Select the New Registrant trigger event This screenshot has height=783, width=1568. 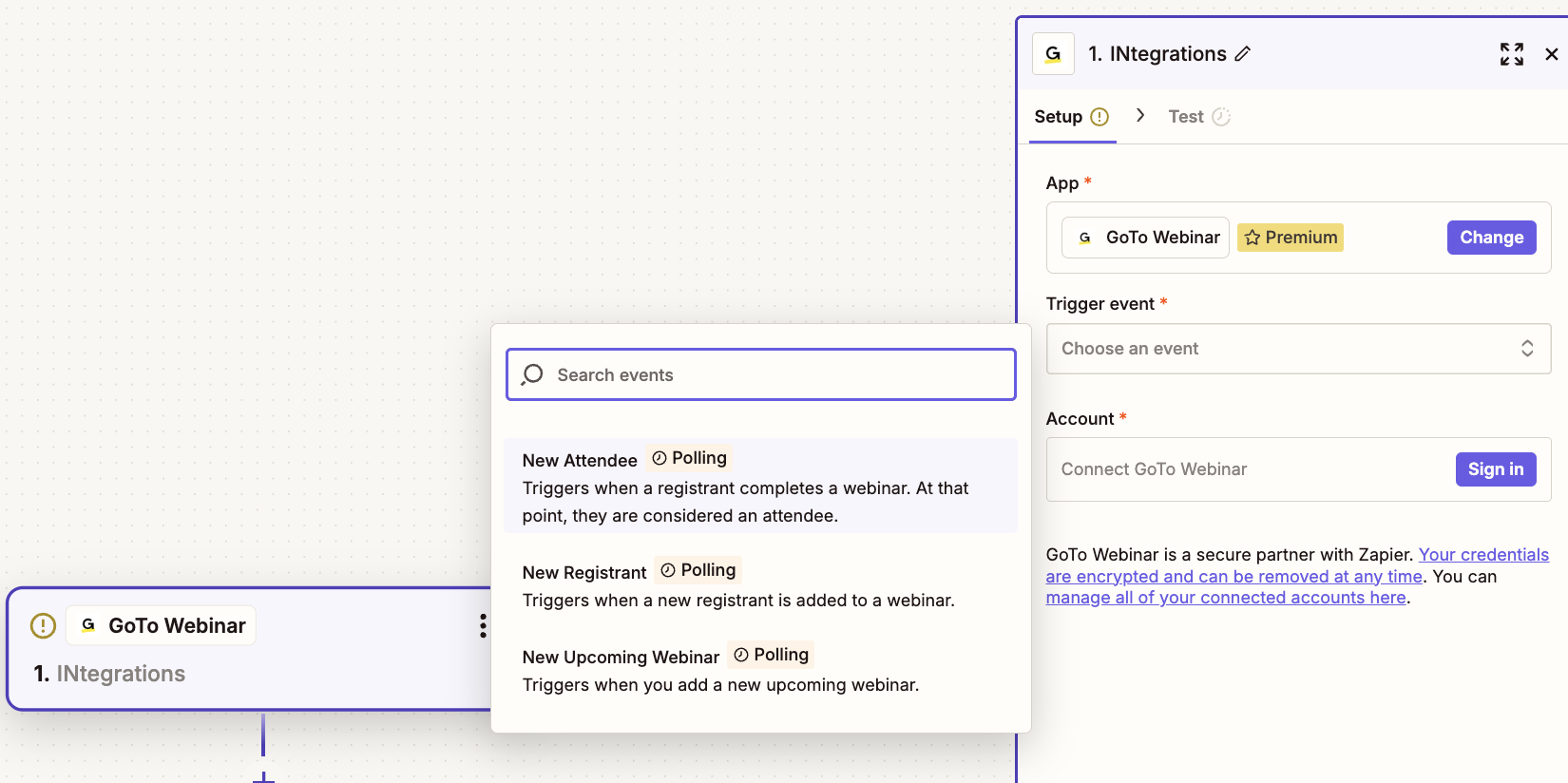760,584
